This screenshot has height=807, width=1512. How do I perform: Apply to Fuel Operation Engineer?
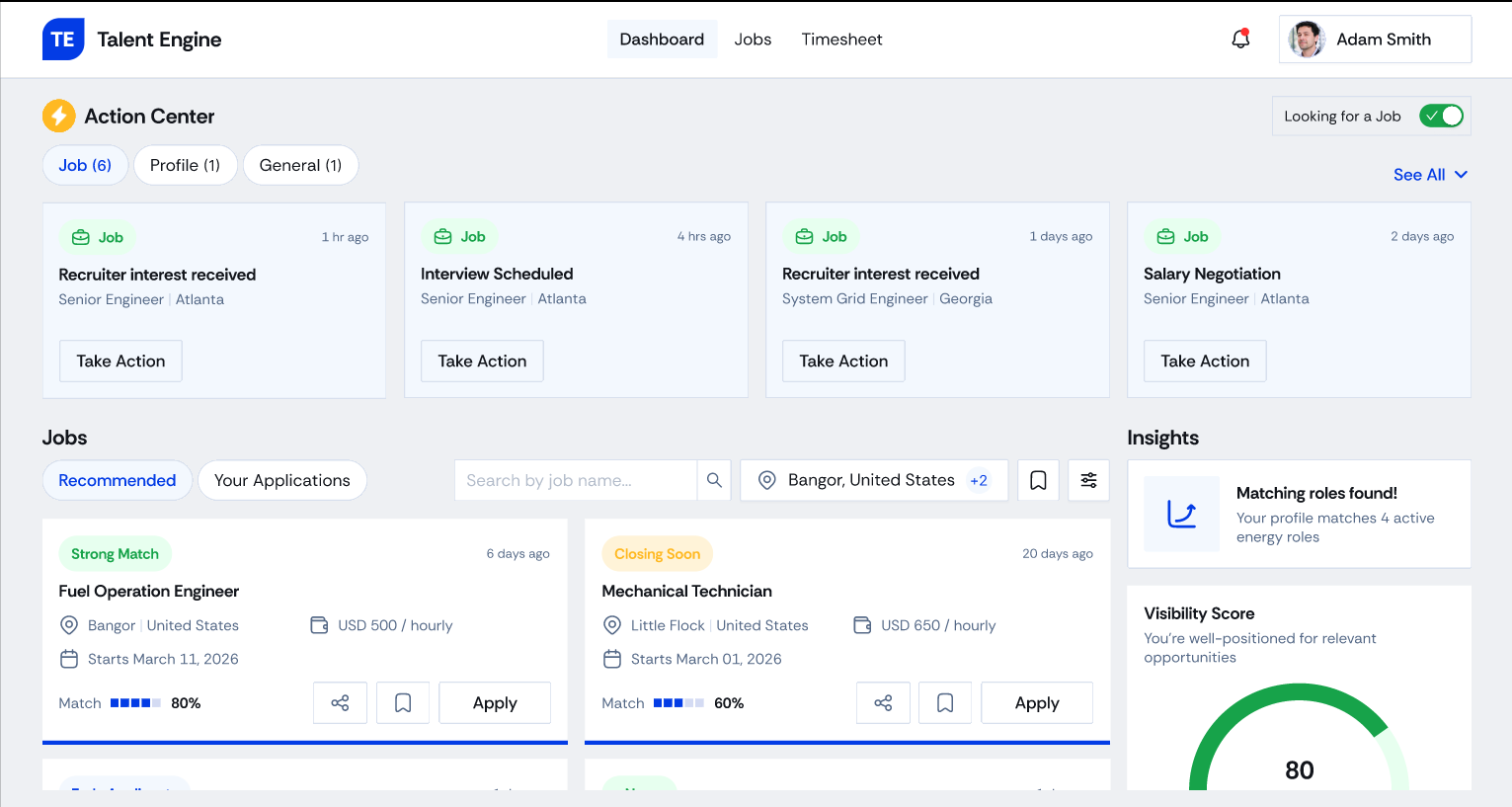[495, 703]
